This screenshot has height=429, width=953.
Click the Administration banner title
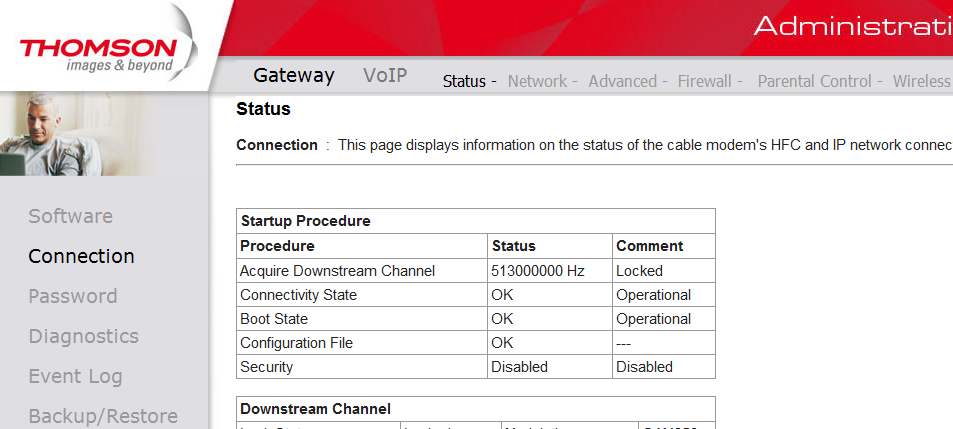[x=852, y=26]
